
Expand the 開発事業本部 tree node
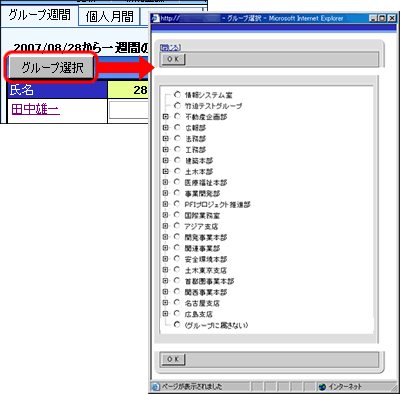(x=165, y=237)
